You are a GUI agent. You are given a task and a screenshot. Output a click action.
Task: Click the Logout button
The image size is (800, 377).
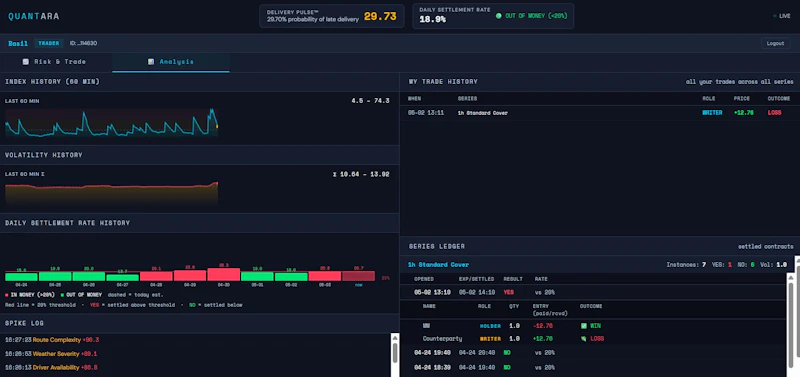tap(775, 43)
